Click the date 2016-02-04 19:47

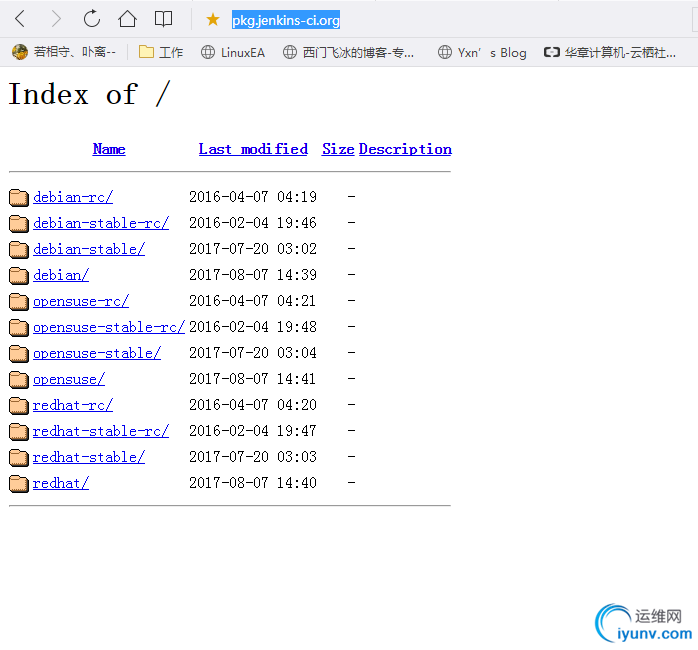253,431
